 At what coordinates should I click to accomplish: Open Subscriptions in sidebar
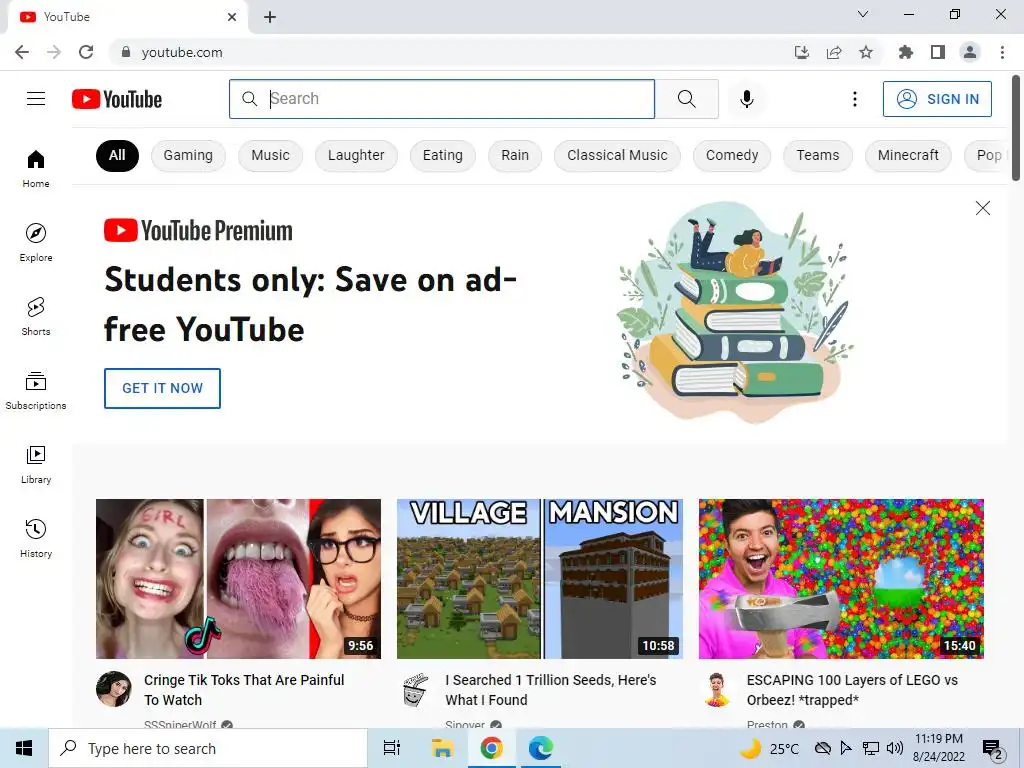tap(36, 391)
